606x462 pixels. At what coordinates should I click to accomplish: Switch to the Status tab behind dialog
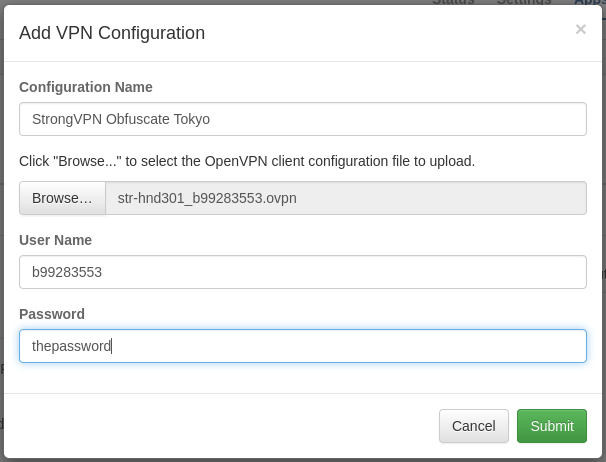click(453, 2)
